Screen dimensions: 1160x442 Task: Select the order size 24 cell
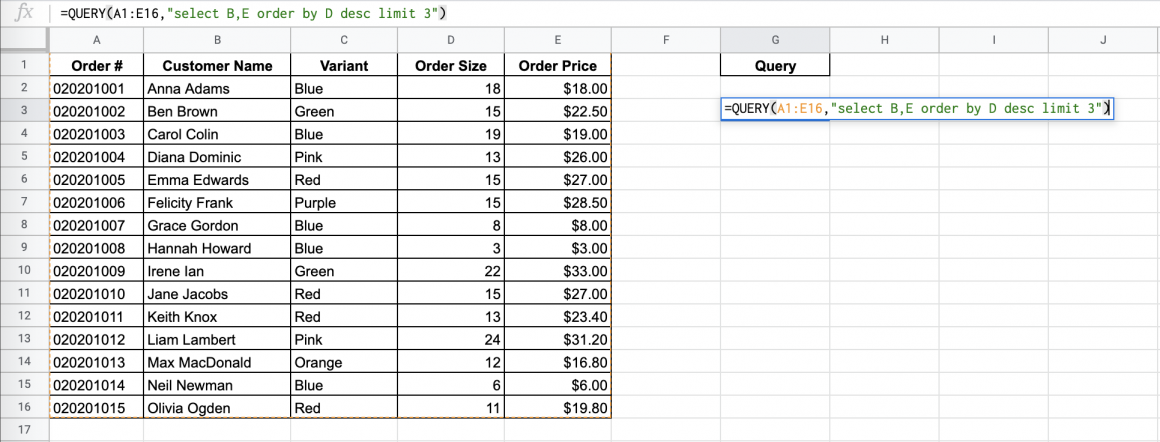[x=450, y=340]
